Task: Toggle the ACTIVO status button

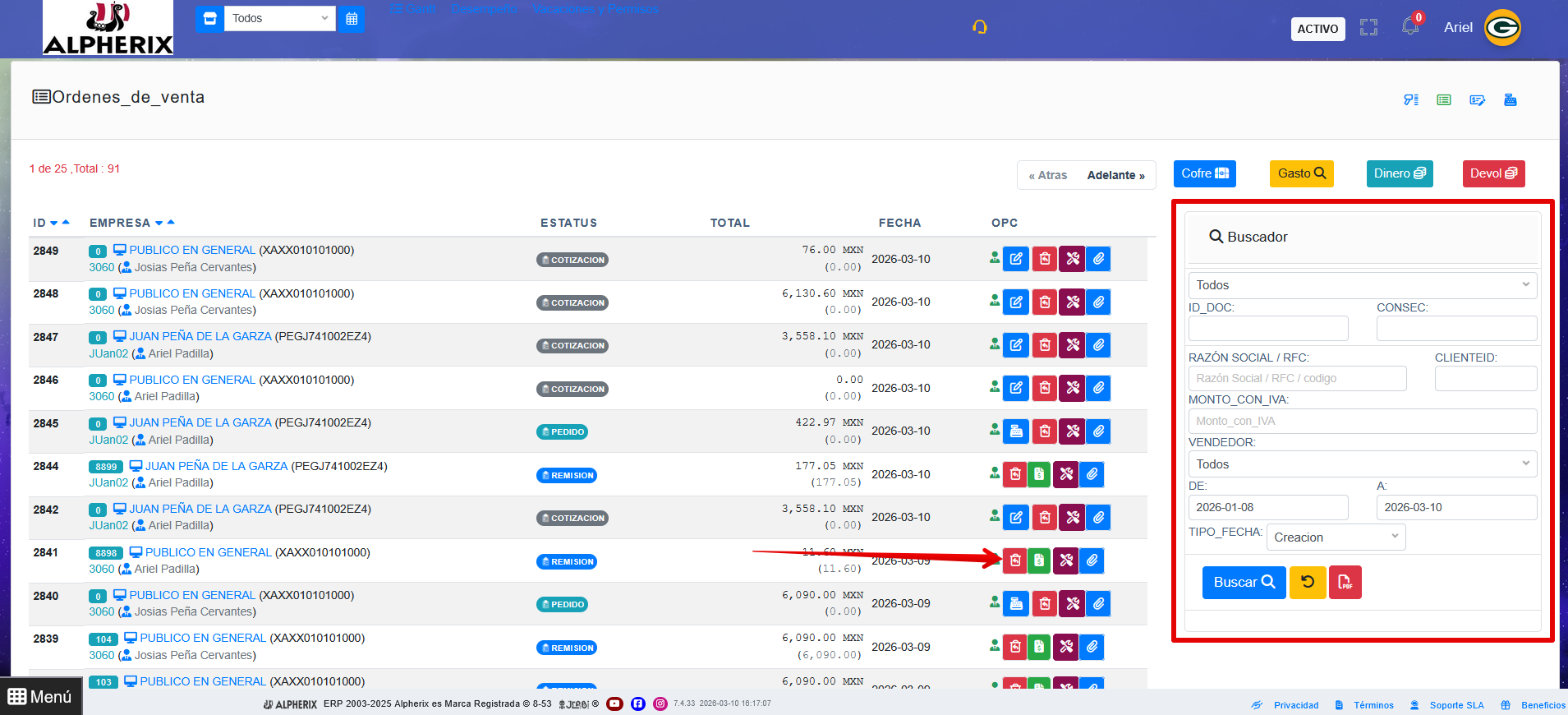Action: pos(1317,29)
